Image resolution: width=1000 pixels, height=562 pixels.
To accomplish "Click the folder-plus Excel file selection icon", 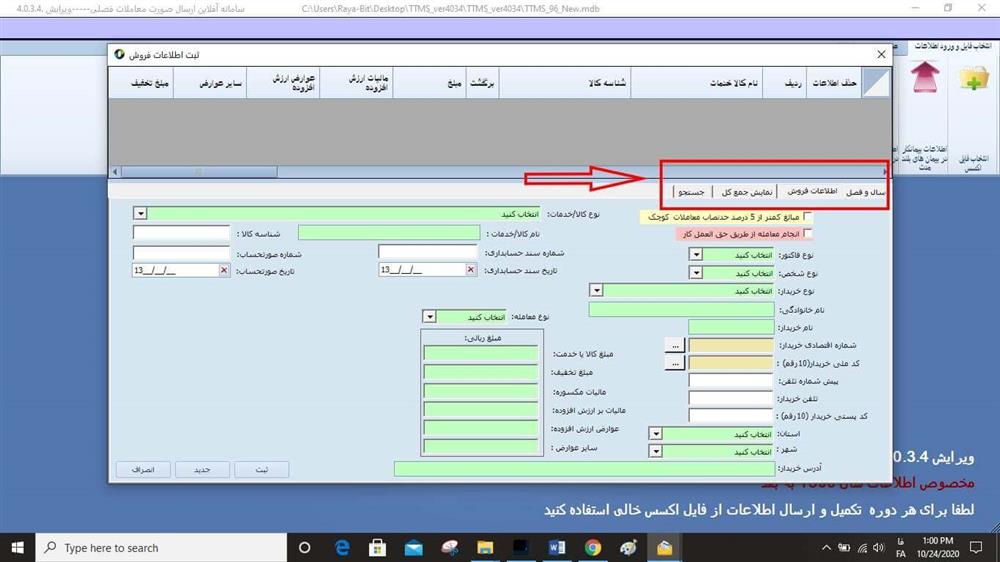I will pyautogui.click(x=974, y=78).
